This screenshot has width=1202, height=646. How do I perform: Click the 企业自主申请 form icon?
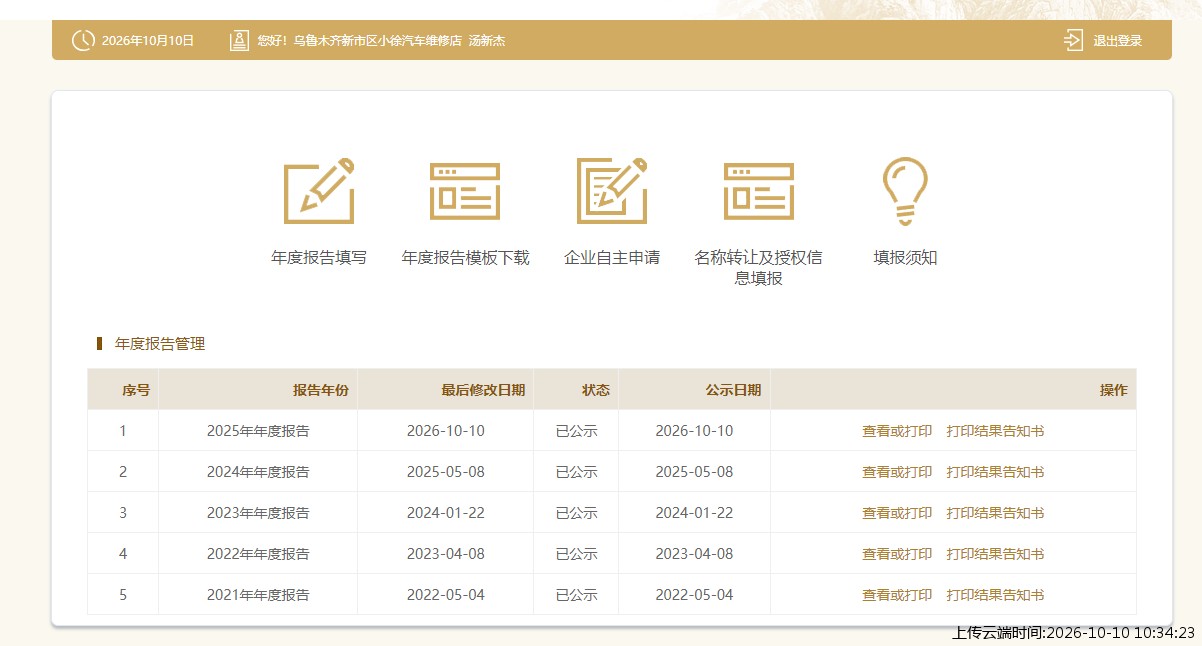pyautogui.click(x=612, y=190)
